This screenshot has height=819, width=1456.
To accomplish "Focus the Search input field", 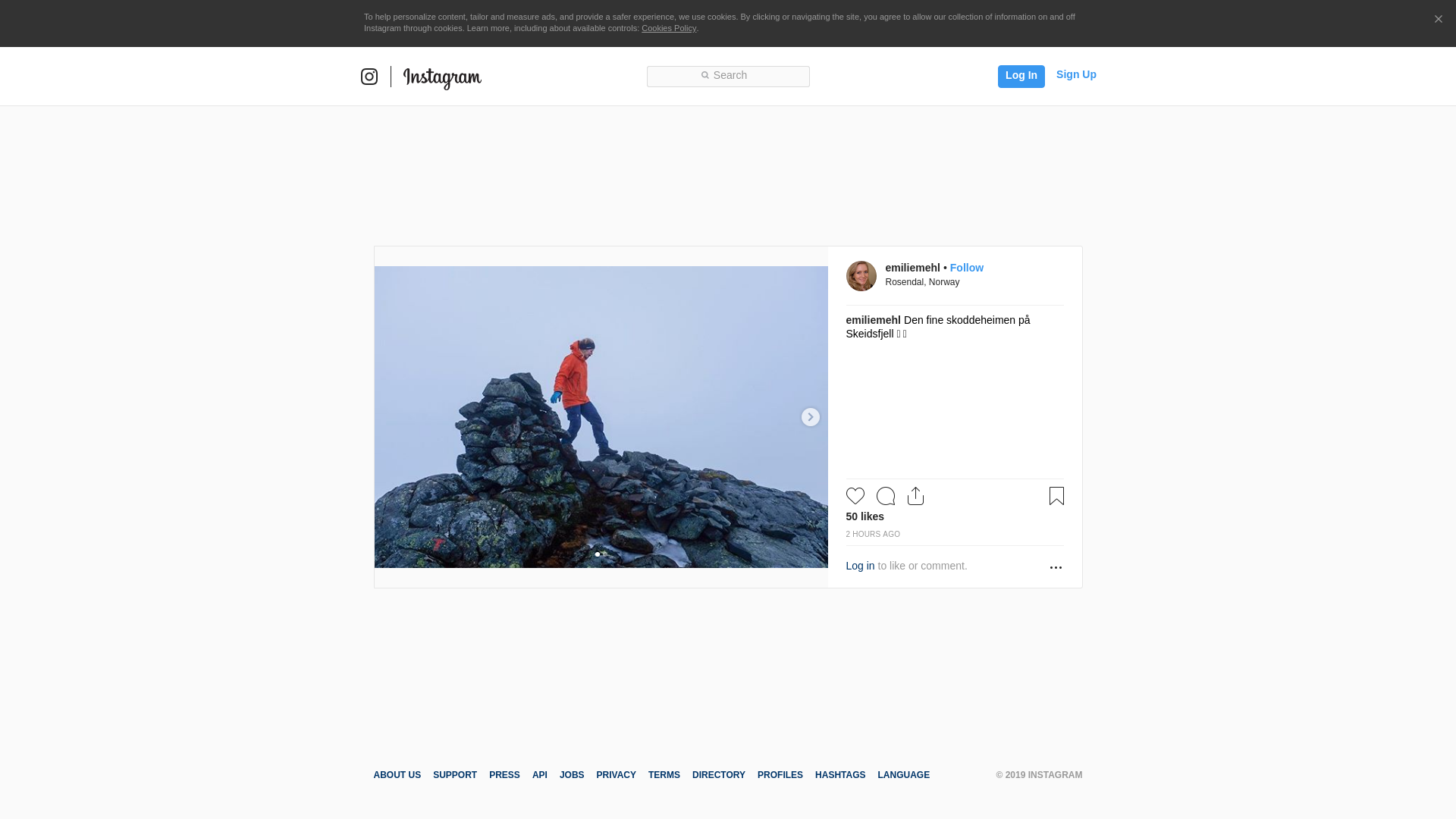I will click(x=728, y=76).
